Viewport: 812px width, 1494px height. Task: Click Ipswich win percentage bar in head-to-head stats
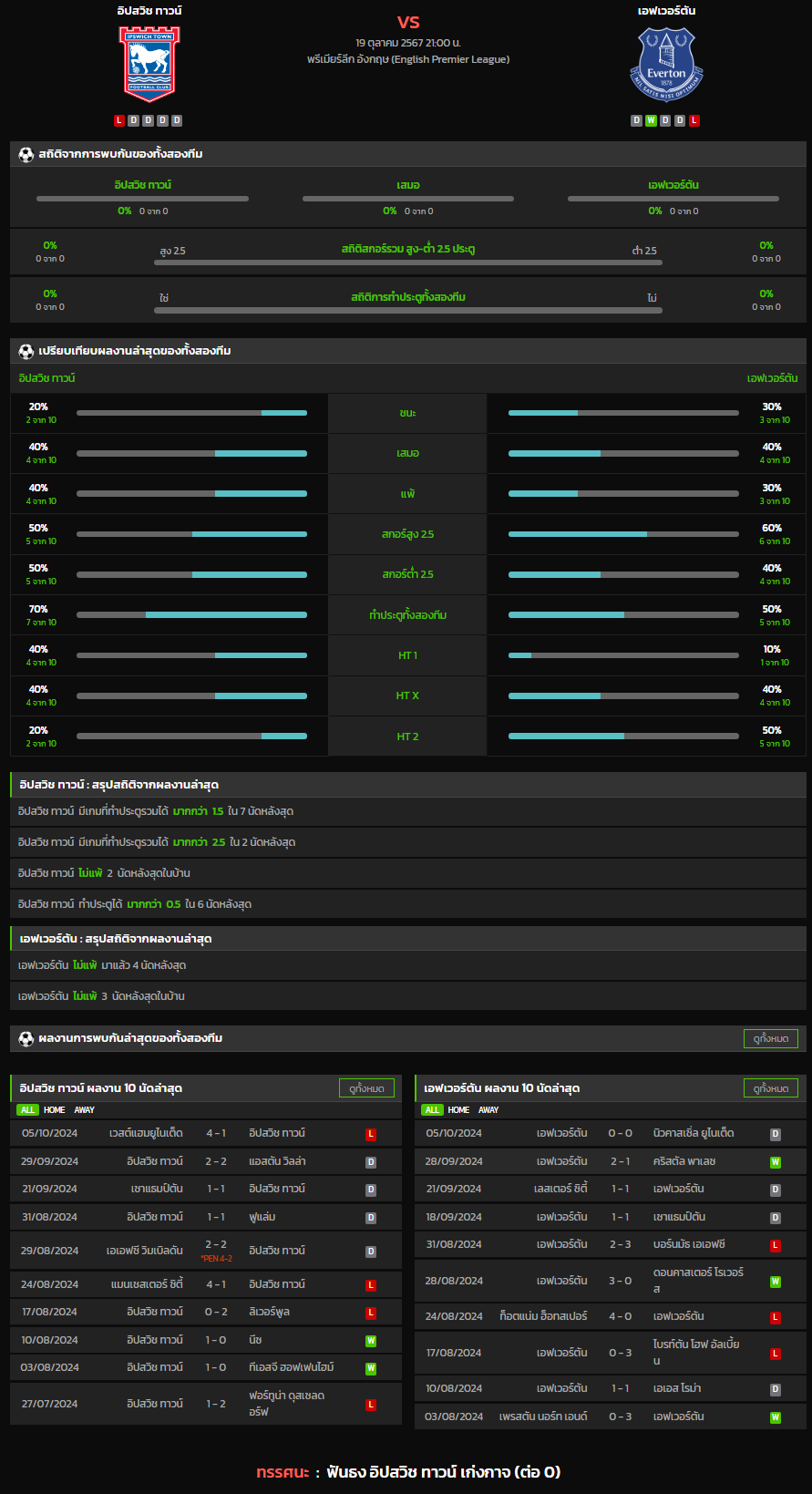pyautogui.click(x=142, y=199)
